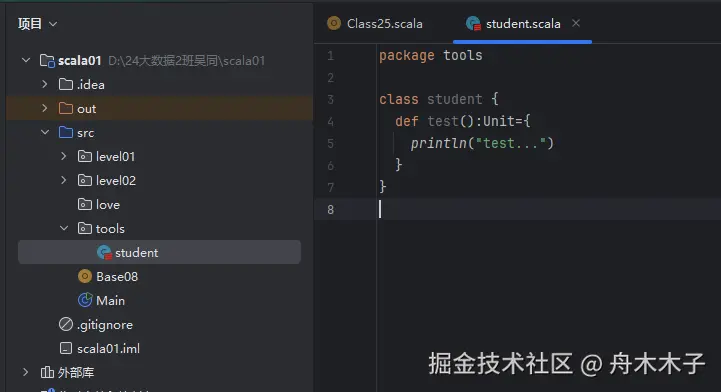Select the scala01 project name

point(80,61)
